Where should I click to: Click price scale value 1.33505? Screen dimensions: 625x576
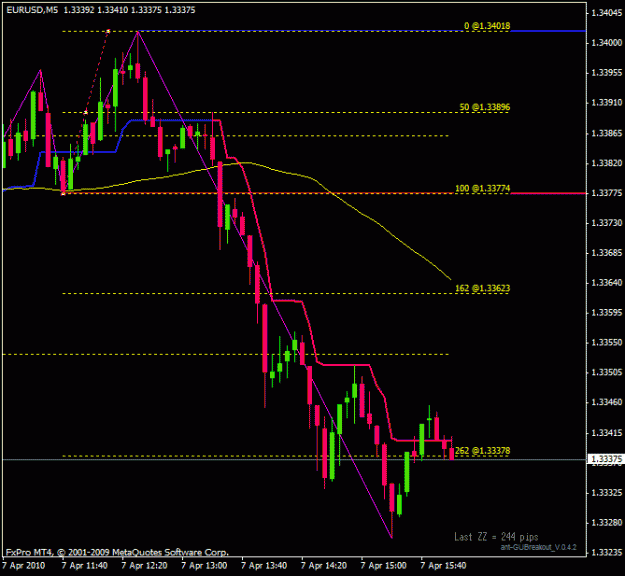coord(607,372)
